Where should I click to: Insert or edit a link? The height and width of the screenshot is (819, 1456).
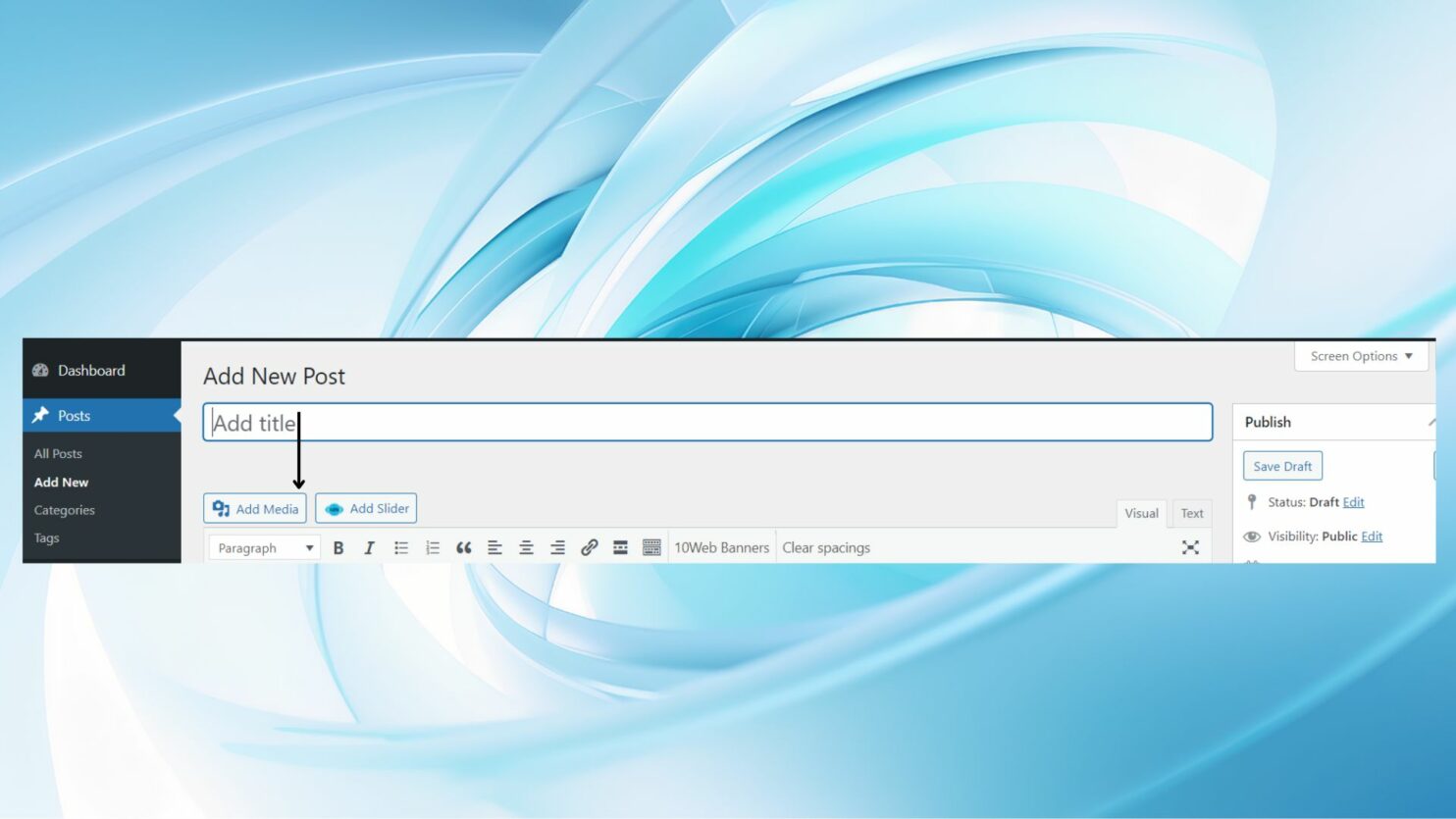589,548
